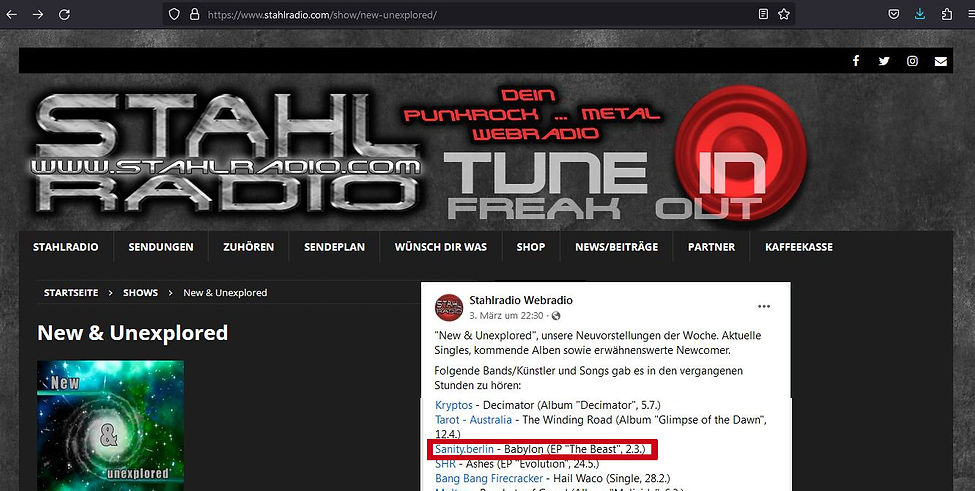Viewport: 975px width, 491px height.
Task: Open the WÜNSCH DIR WAS menu item
Action: pyautogui.click(x=440, y=247)
